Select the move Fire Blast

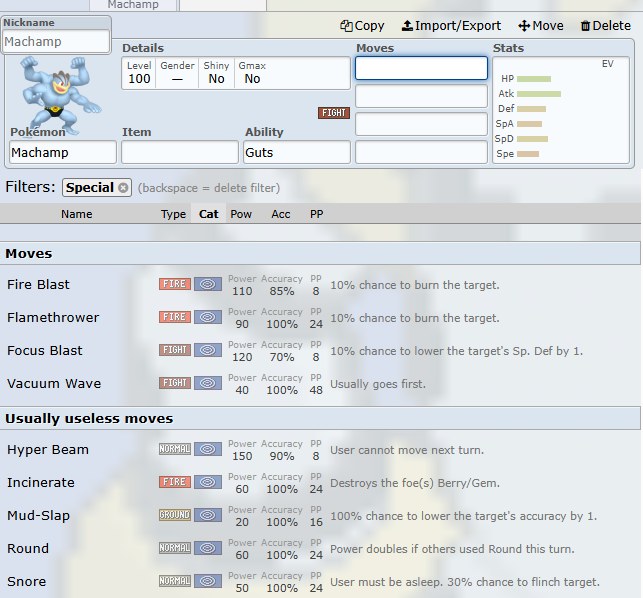click(x=320, y=285)
